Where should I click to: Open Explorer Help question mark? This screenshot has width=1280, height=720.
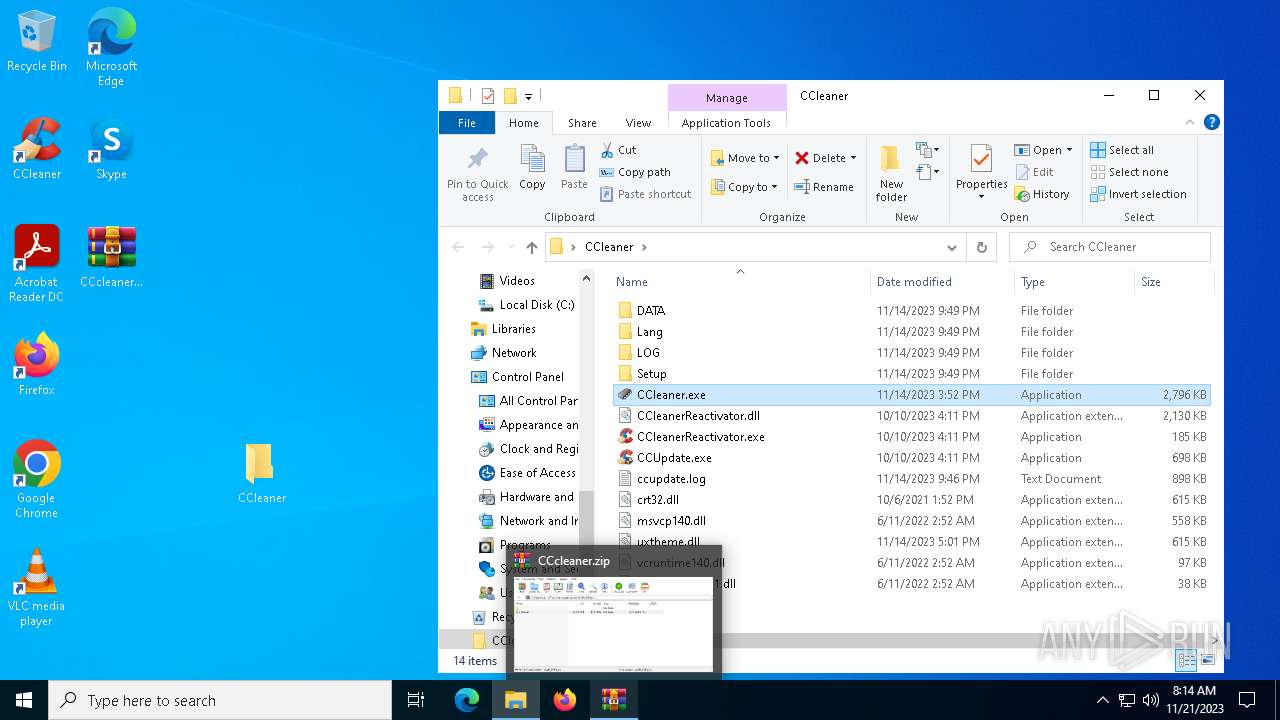coord(1211,123)
